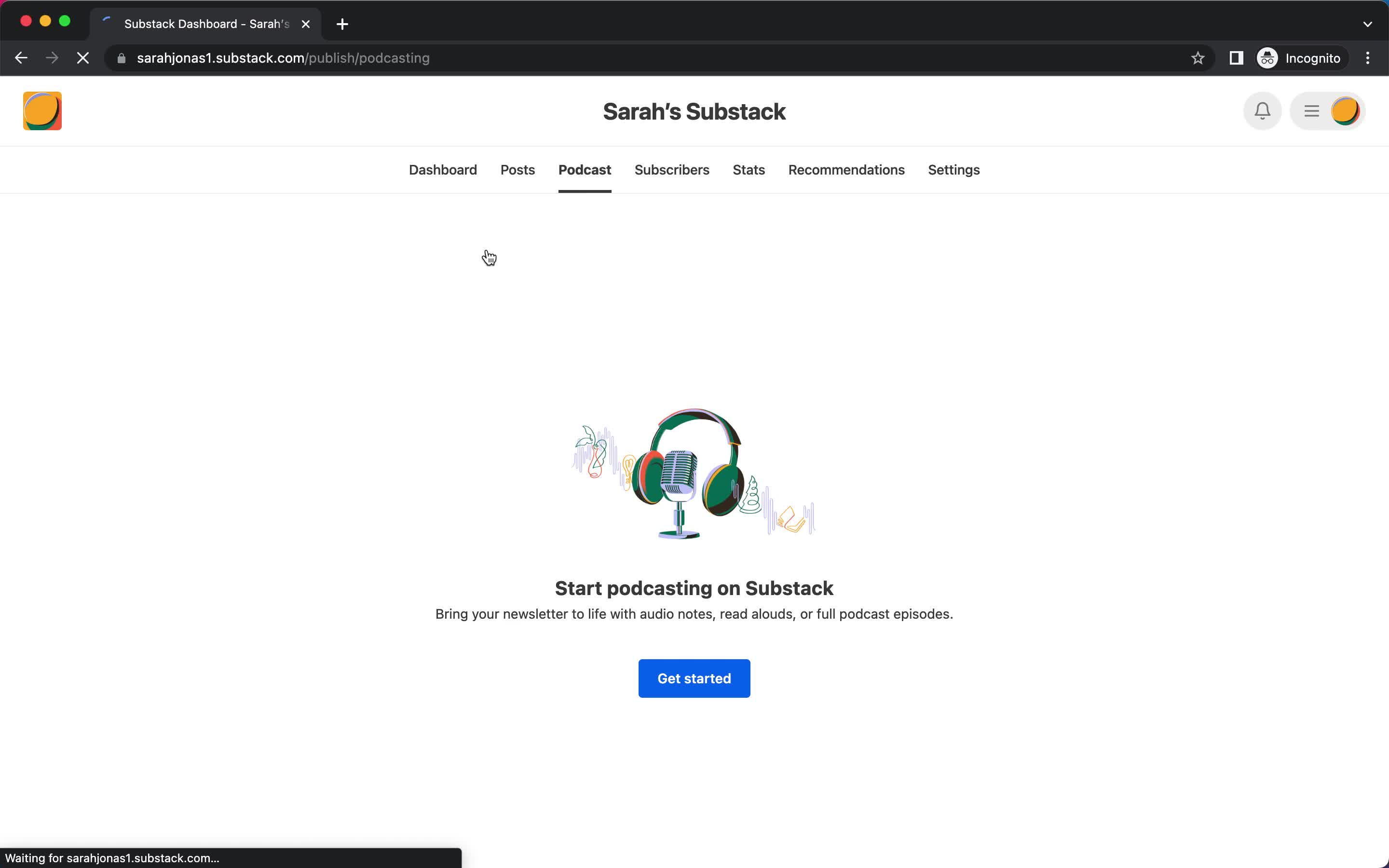The image size is (1389, 868).
Task: Click the macOS red close window button
Action: pyautogui.click(x=26, y=21)
